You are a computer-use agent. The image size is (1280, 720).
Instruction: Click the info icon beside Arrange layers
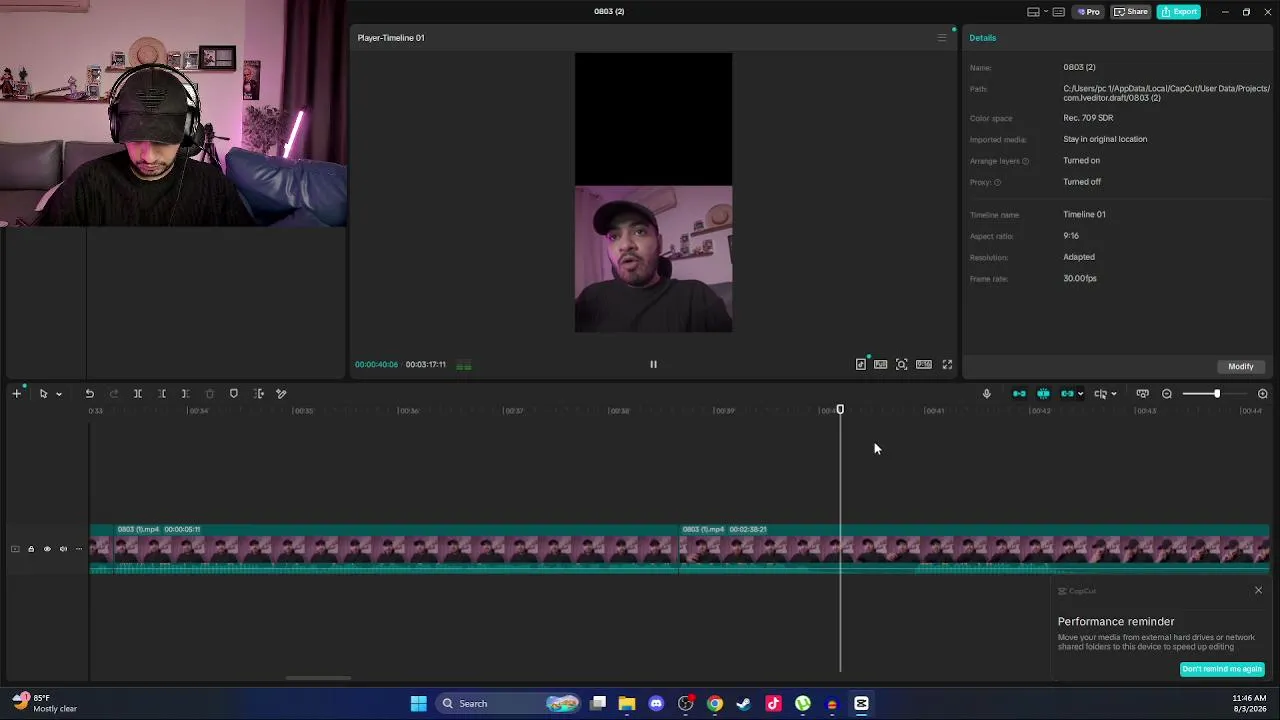(x=1025, y=161)
